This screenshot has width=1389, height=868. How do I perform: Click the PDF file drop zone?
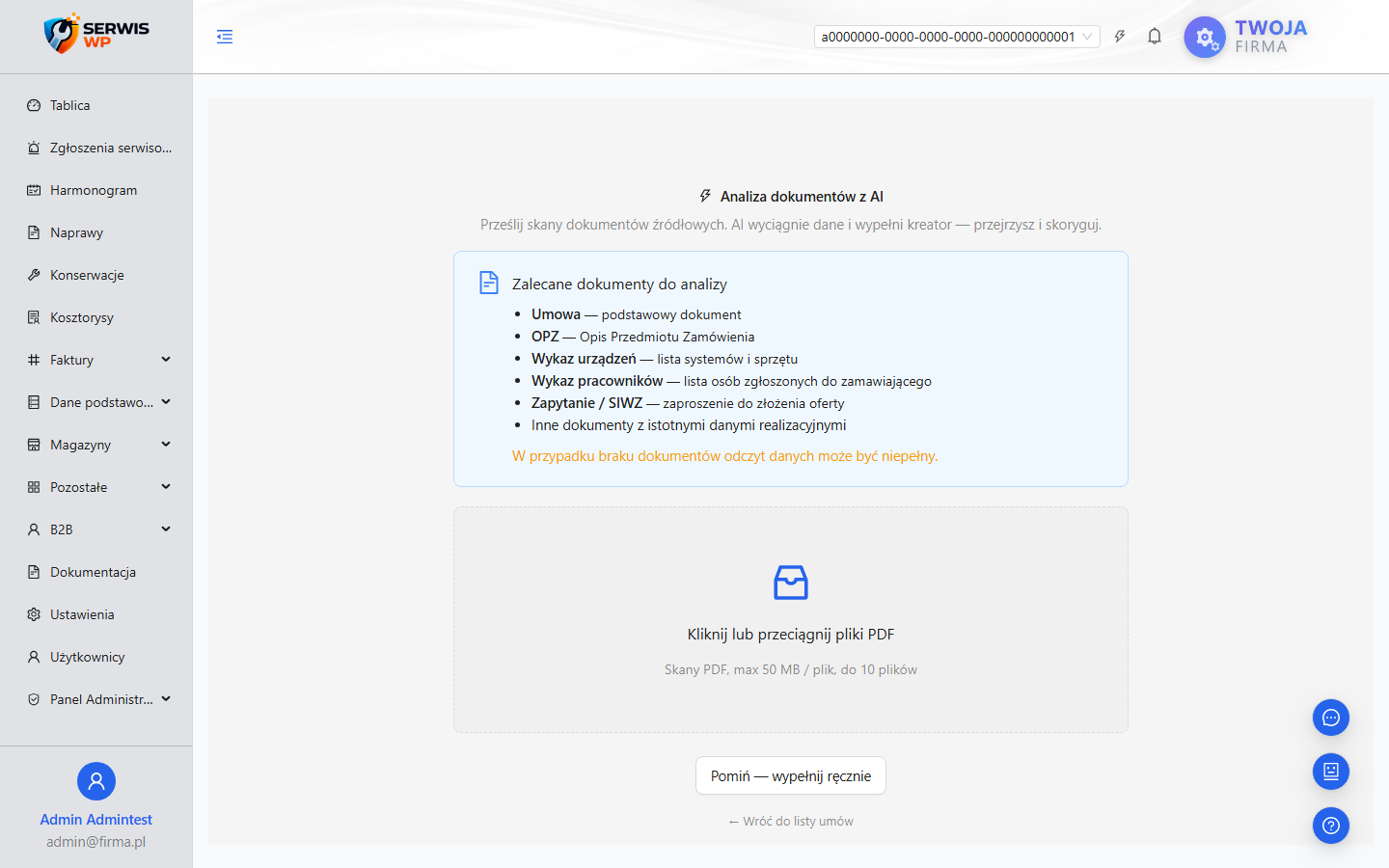791,620
